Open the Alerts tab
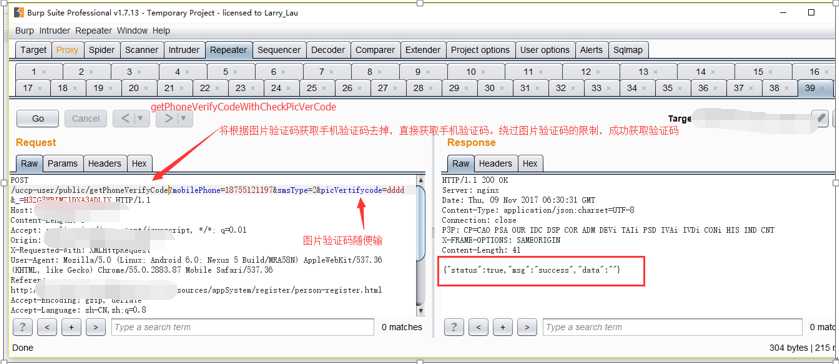Viewport: 839px width, 364px height. pos(591,50)
